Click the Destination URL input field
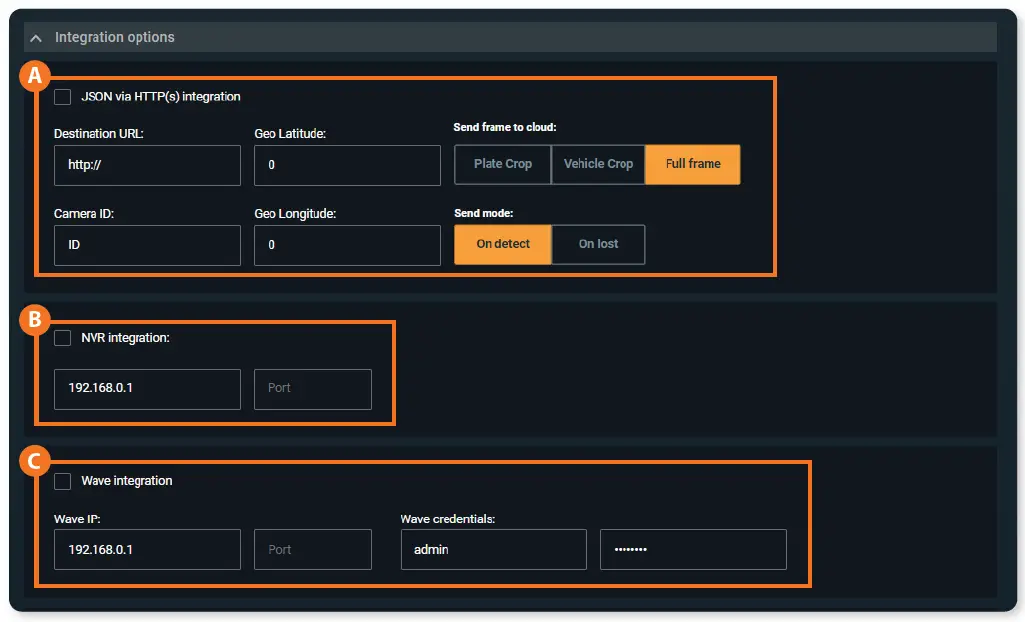Image resolution: width=1025 pixels, height=622 pixels. click(x=147, y=165)
